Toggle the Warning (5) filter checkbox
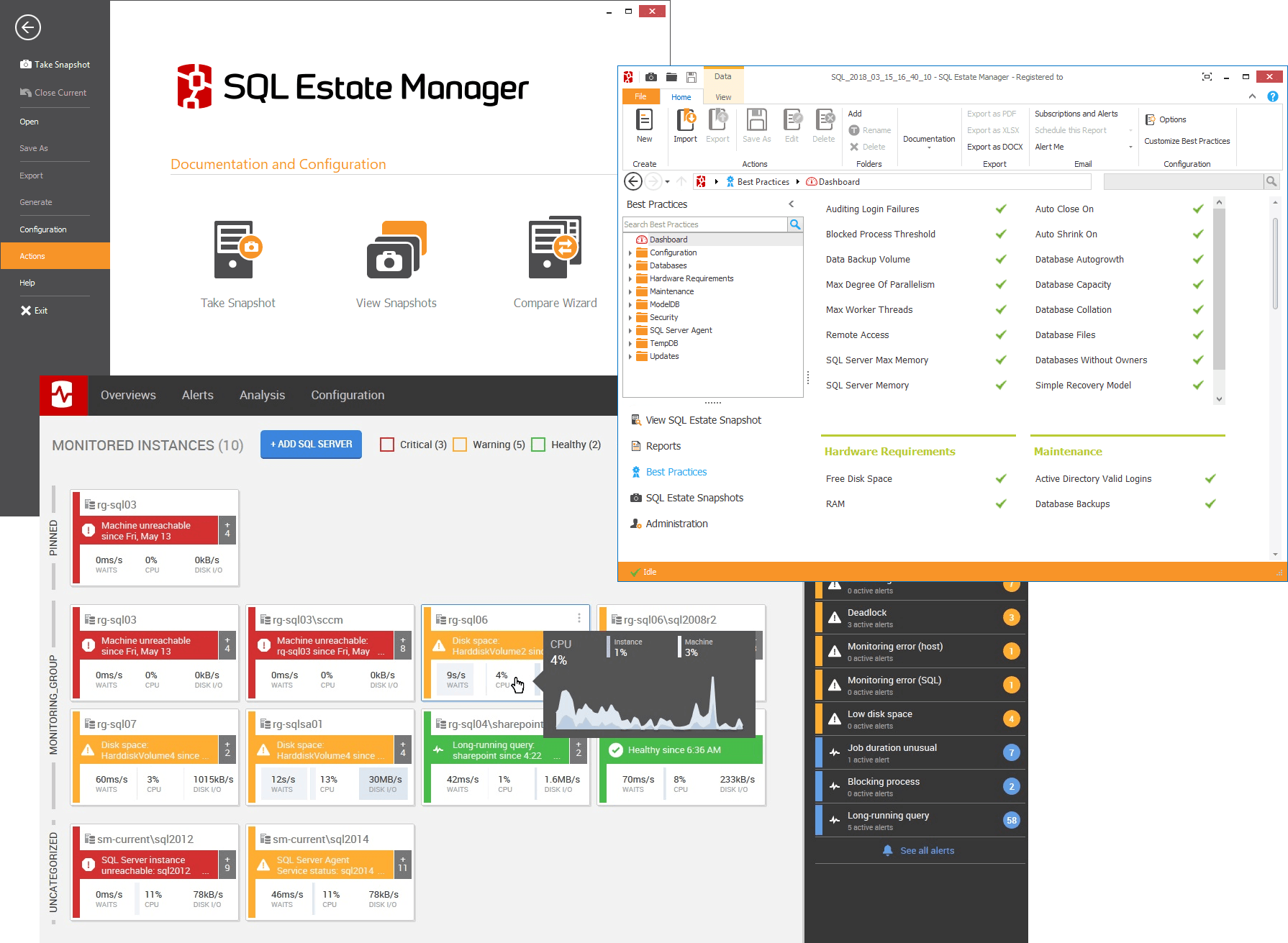Viewport: 1288px width, 943px height. tap(460, 445)
